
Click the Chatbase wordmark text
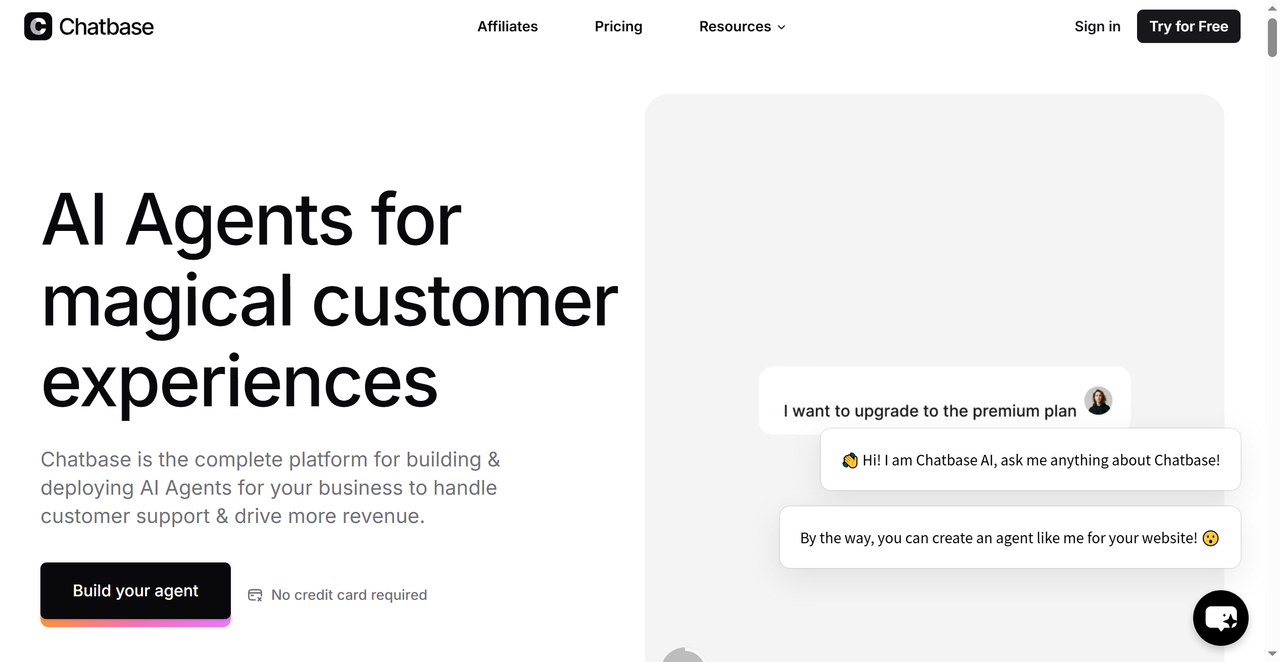[x=106, y=27]
